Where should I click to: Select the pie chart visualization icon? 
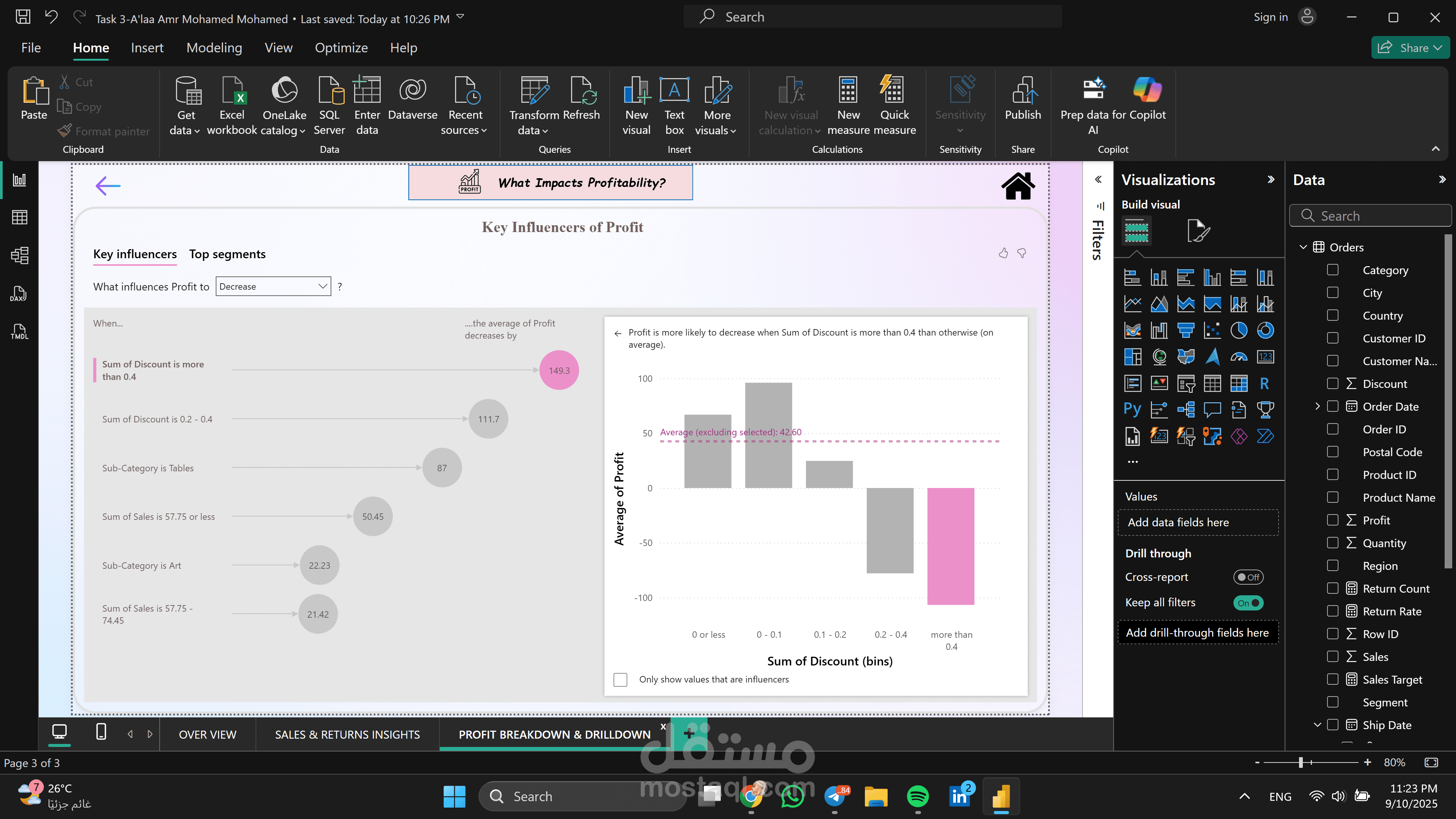[1238, 330]
